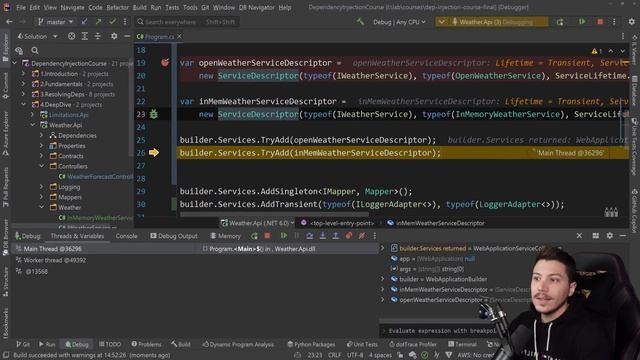
Task: Click the build hammer icon
Action: (360, 21)
